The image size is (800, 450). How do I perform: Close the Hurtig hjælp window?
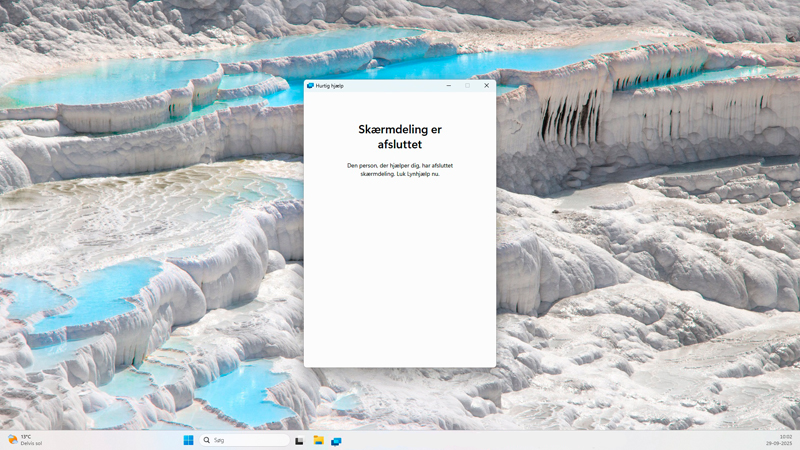coord(486,86)
